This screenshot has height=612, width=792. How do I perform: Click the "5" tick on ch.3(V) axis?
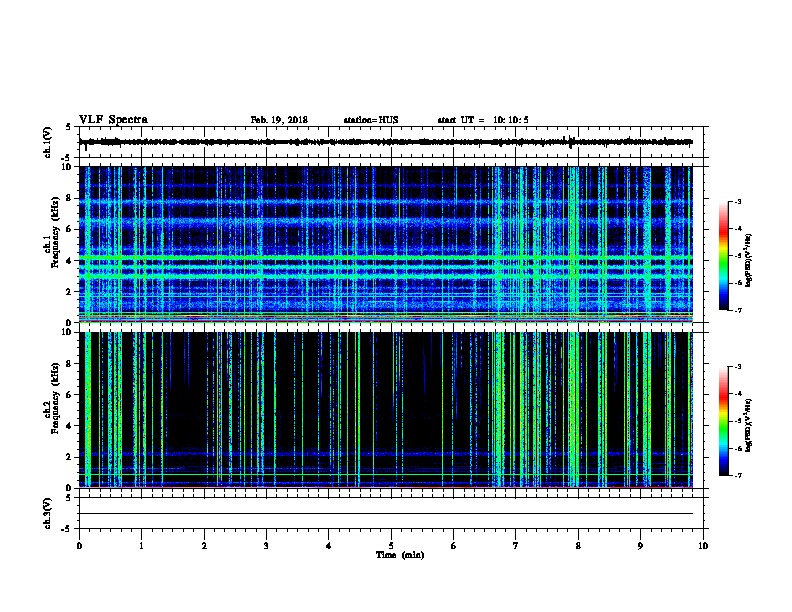click(x=68, y=498)
